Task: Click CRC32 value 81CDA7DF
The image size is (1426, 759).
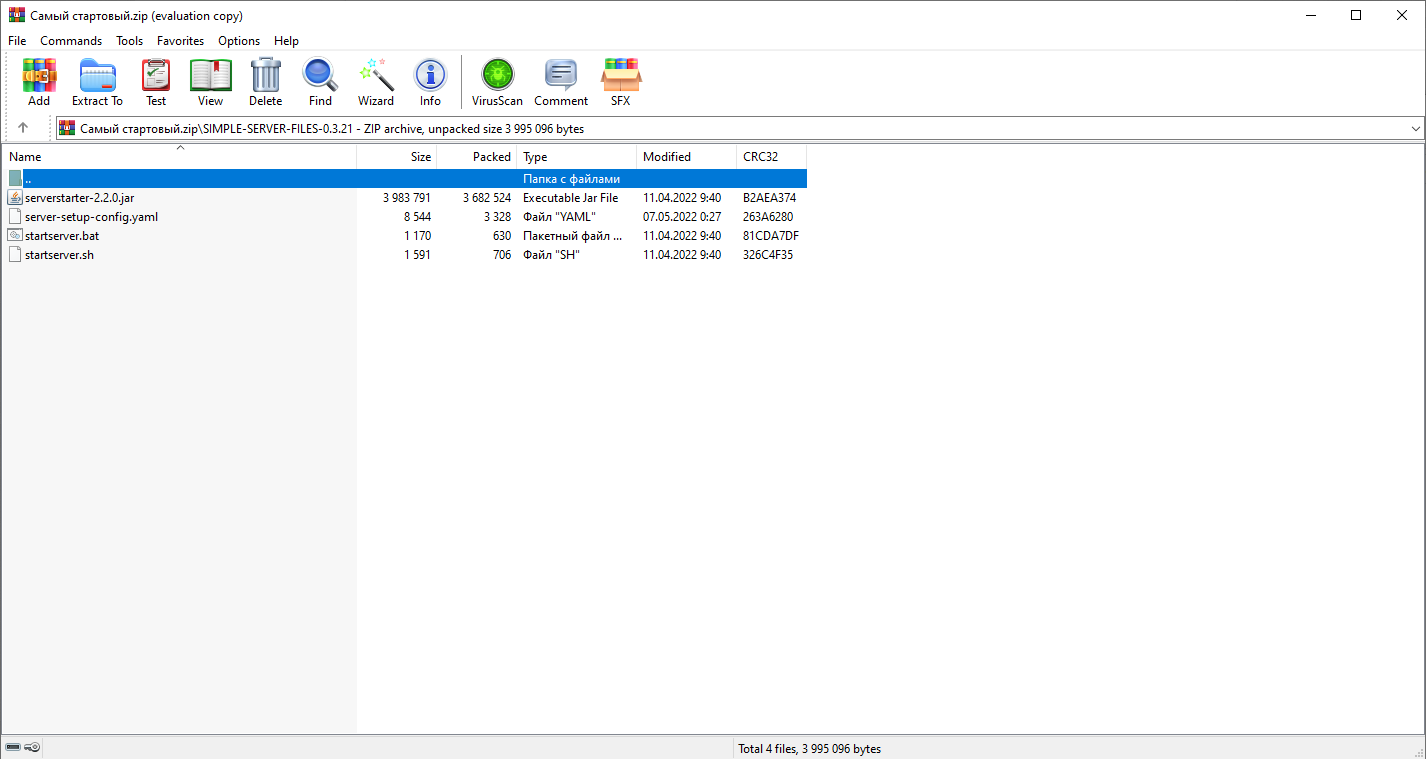Action: tap(771, 236)
